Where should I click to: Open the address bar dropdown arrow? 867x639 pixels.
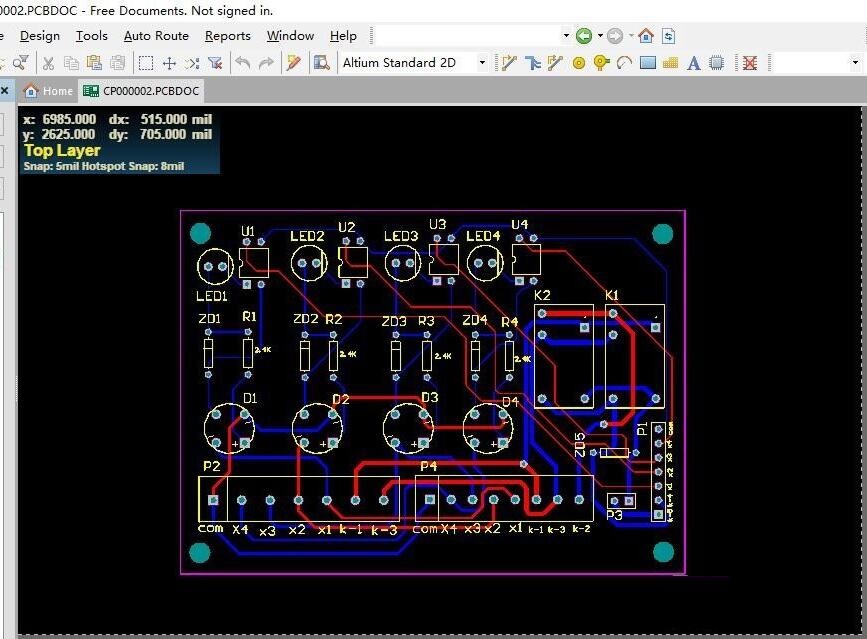[566, 36]
